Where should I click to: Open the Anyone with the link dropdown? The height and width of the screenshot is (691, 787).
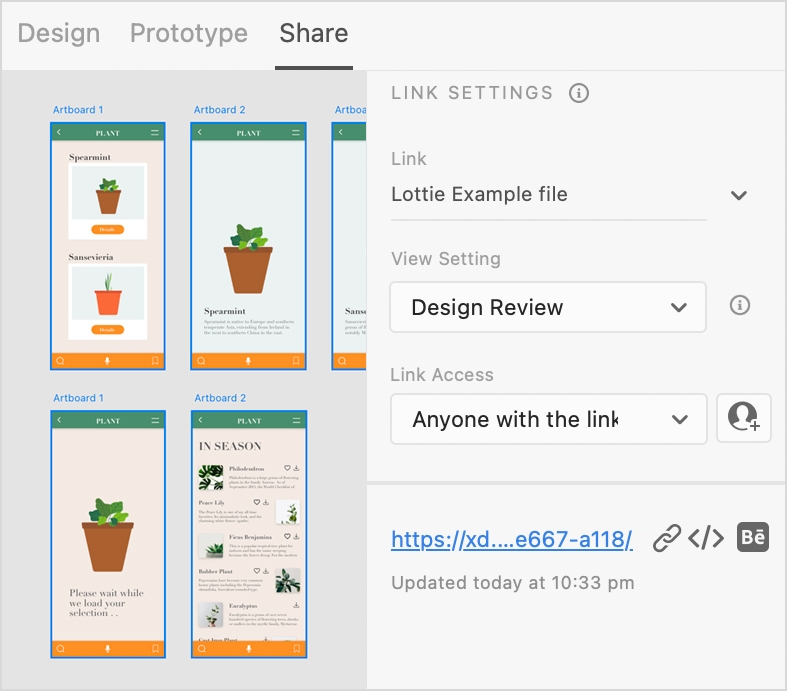[x=549, y=419]
